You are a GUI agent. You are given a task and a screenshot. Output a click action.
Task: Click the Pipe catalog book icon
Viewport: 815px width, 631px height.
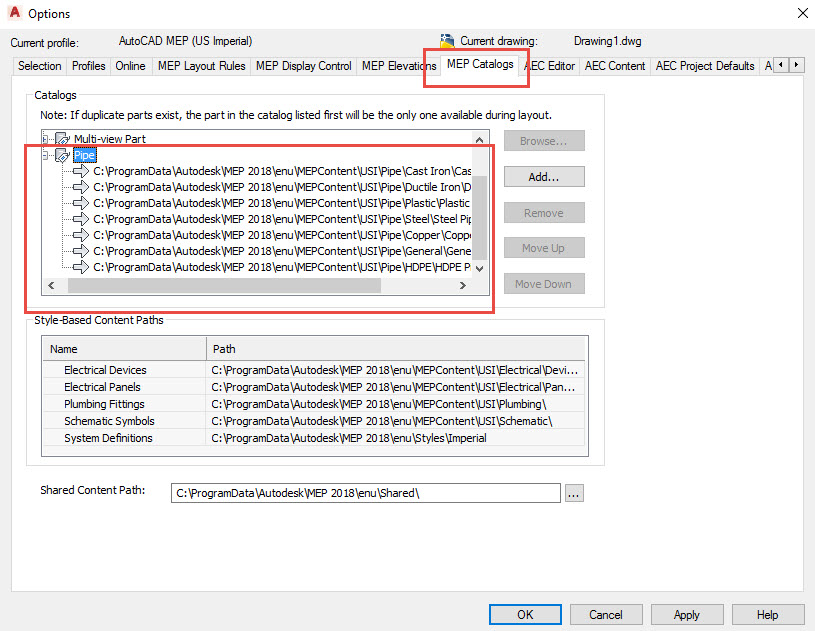click(61, 155)
